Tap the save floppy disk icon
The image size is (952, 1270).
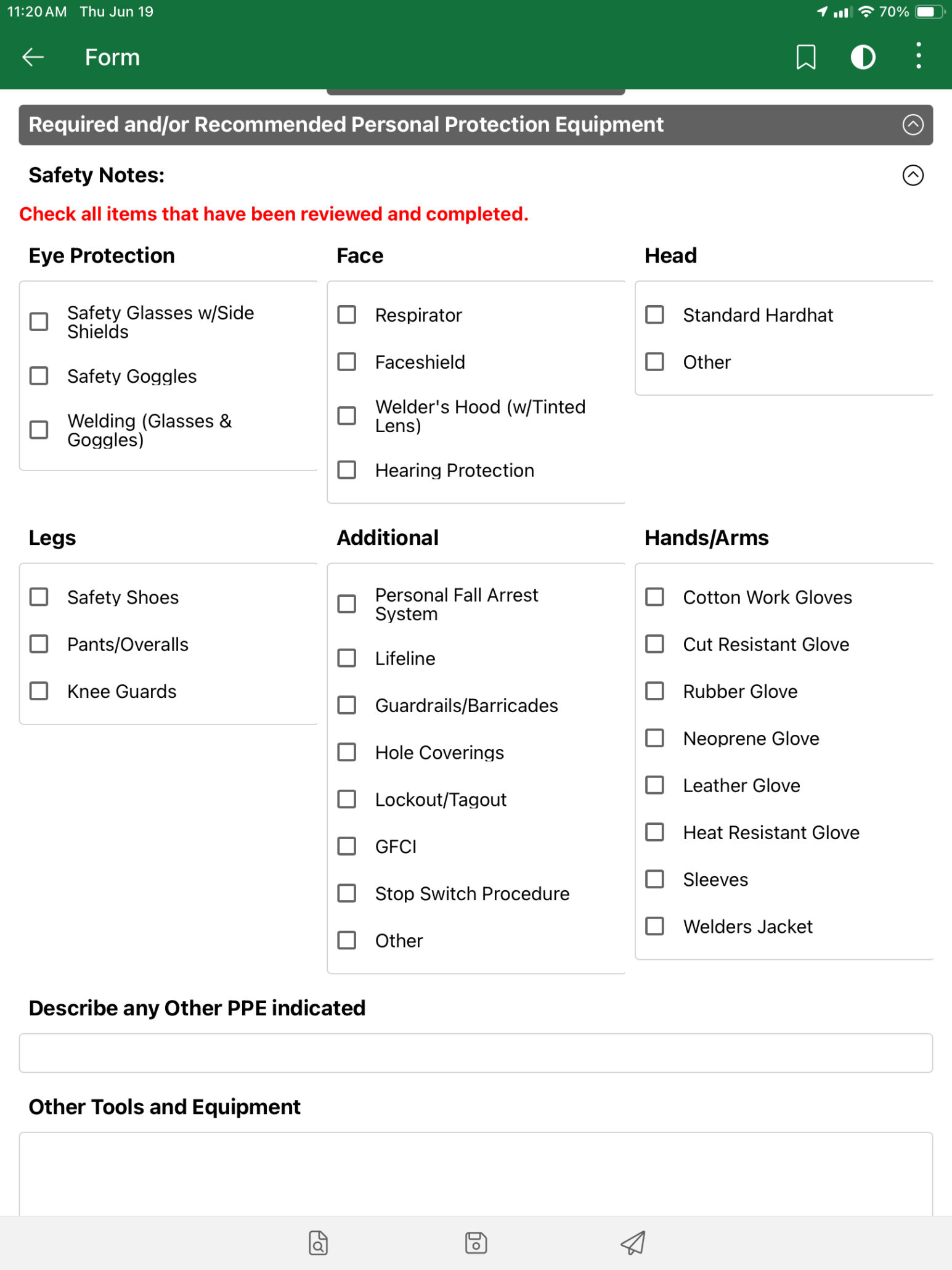coord(476,1243)
